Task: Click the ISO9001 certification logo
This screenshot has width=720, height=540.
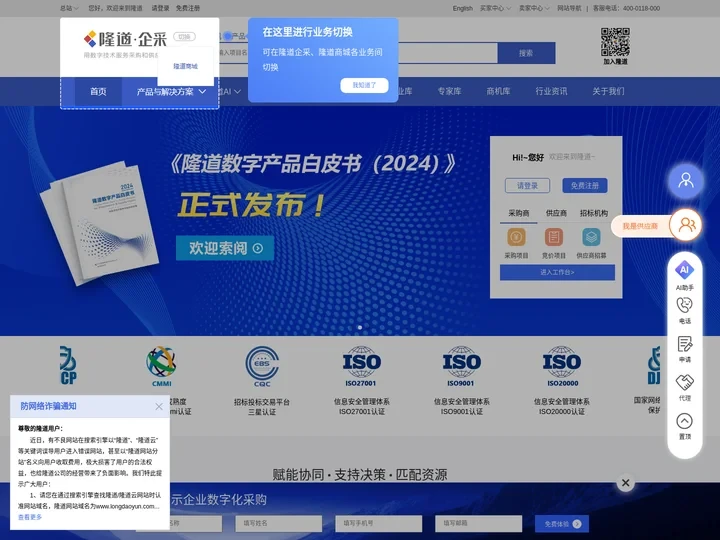Action: [x=461, y=366]
